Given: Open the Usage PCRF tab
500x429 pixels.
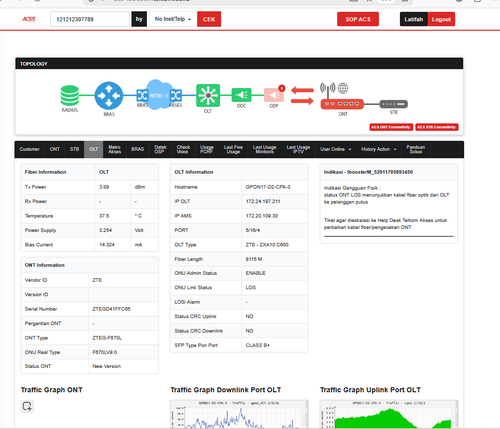Looking at the screenshot, I should point(207,149).
